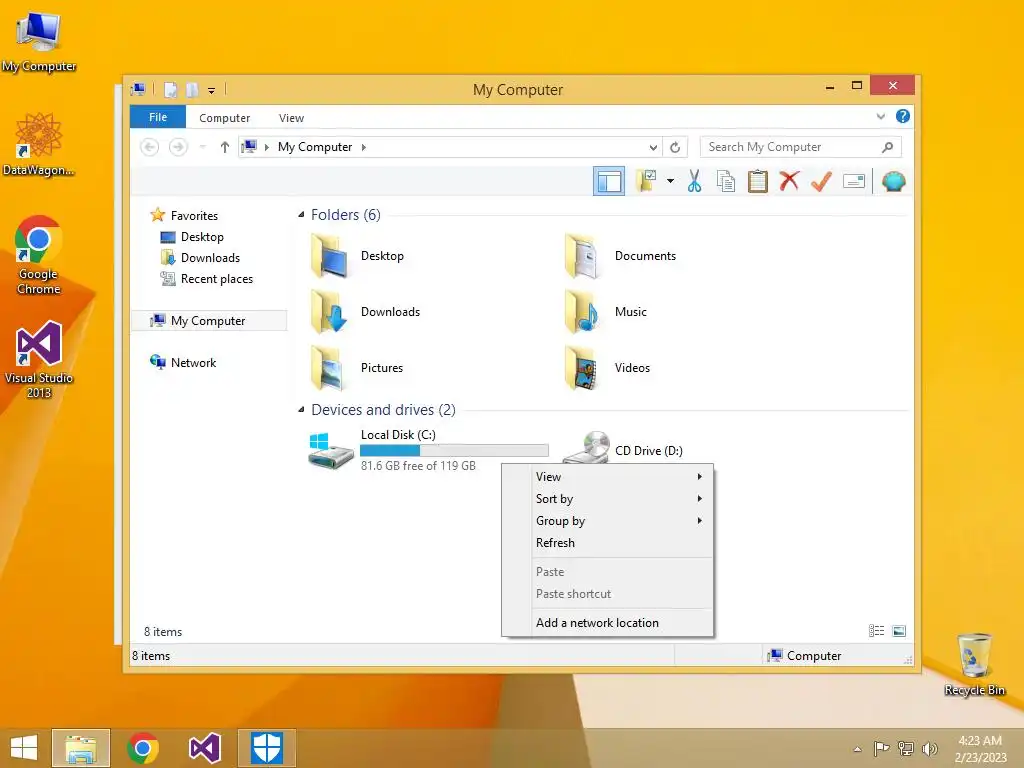Click the Copy toolbar icon

pyautogui.click(x=726, y=182)
